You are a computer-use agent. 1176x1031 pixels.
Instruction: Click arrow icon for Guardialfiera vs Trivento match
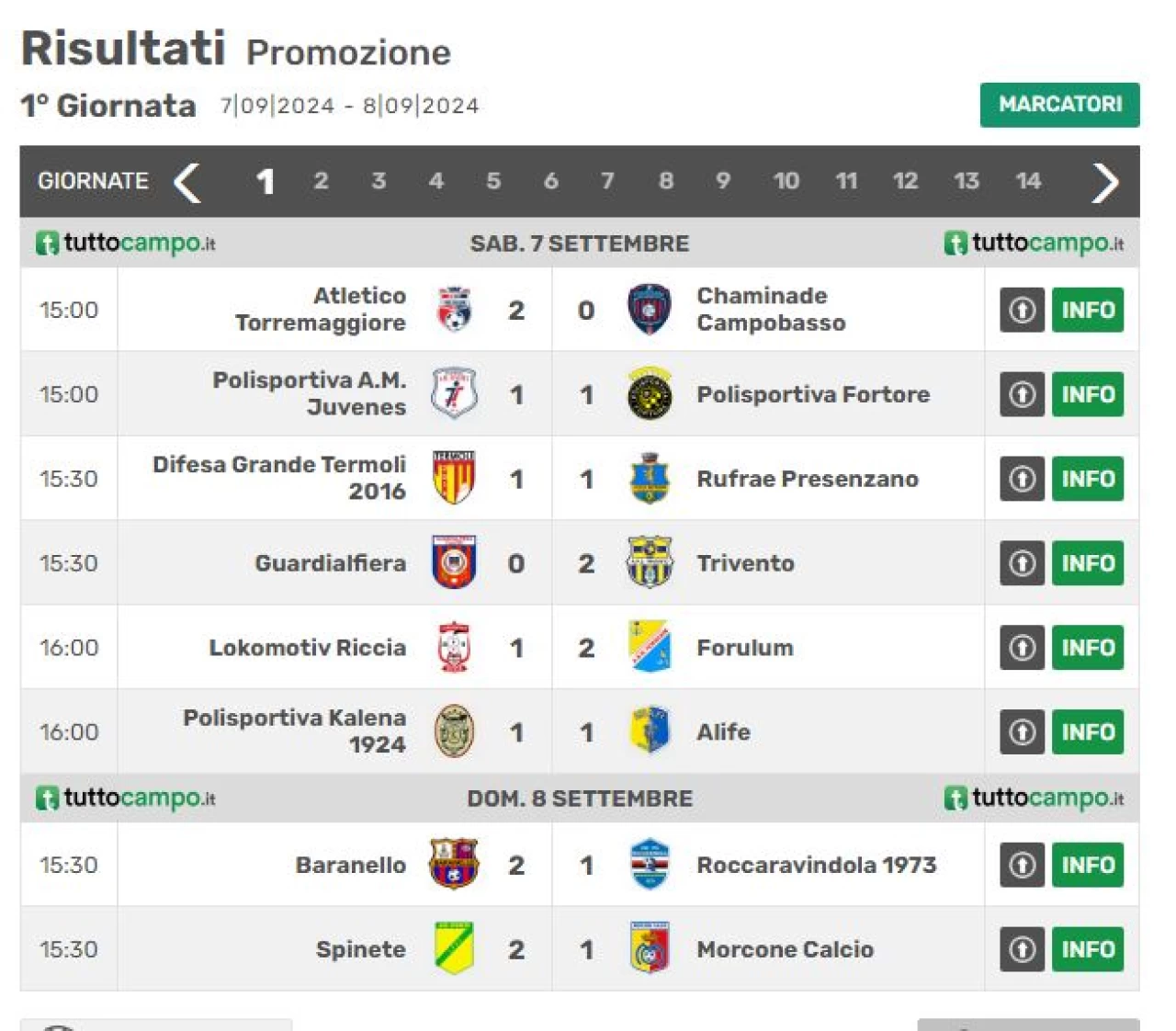coord(1022,562)
